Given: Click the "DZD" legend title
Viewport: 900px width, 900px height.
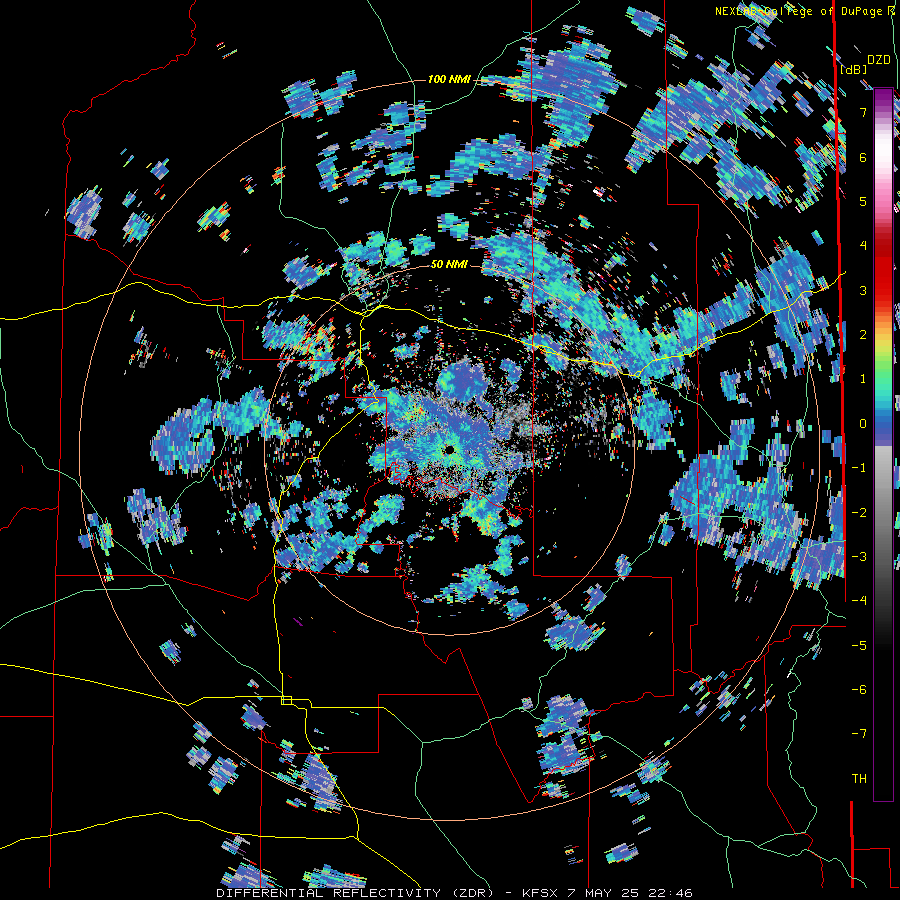Looking at the screenshot, I should [879, 60].
